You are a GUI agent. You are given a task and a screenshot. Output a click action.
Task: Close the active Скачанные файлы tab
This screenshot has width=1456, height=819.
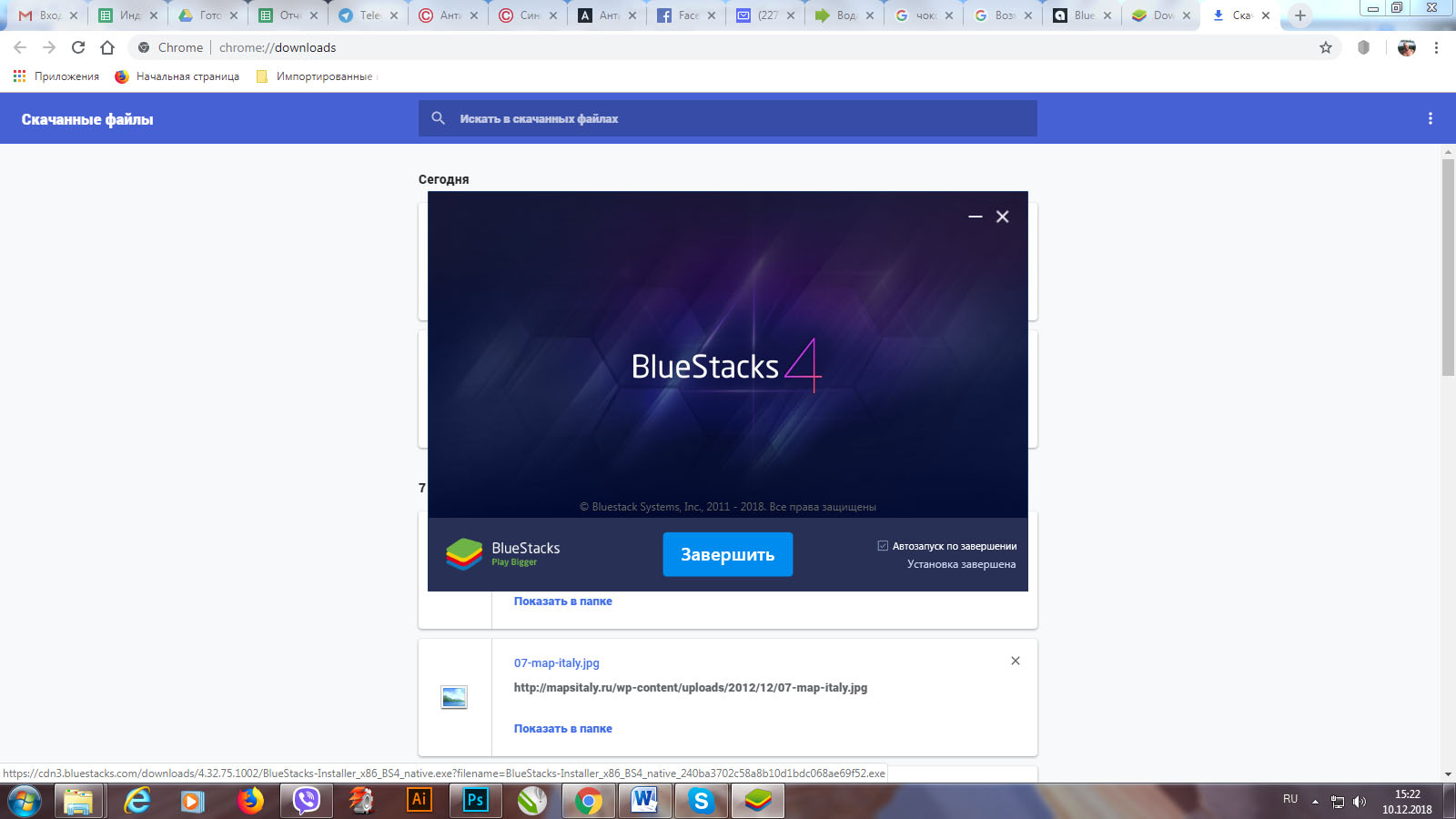[1266, 15]
